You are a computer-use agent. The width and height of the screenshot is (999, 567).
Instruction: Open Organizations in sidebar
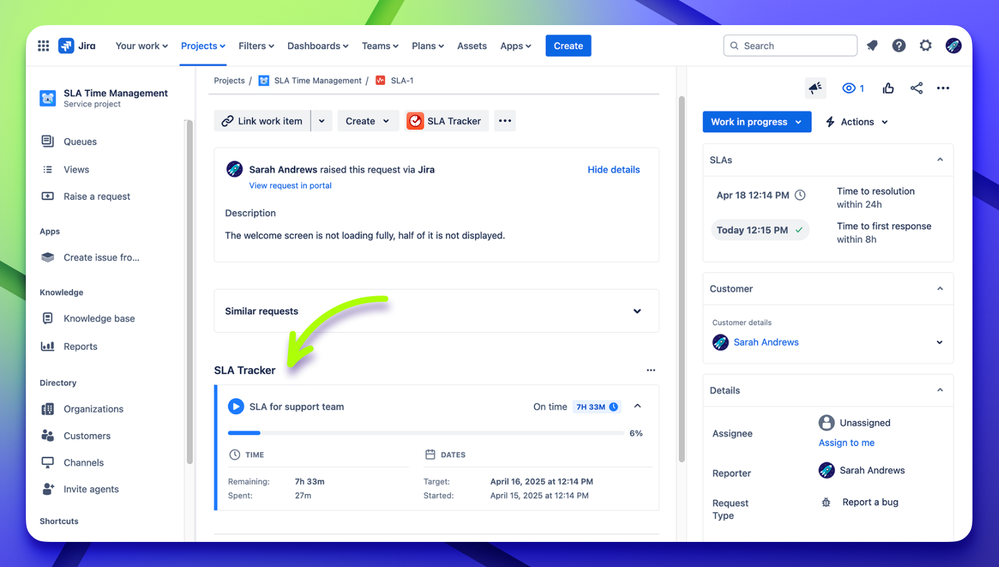(93, 409)
